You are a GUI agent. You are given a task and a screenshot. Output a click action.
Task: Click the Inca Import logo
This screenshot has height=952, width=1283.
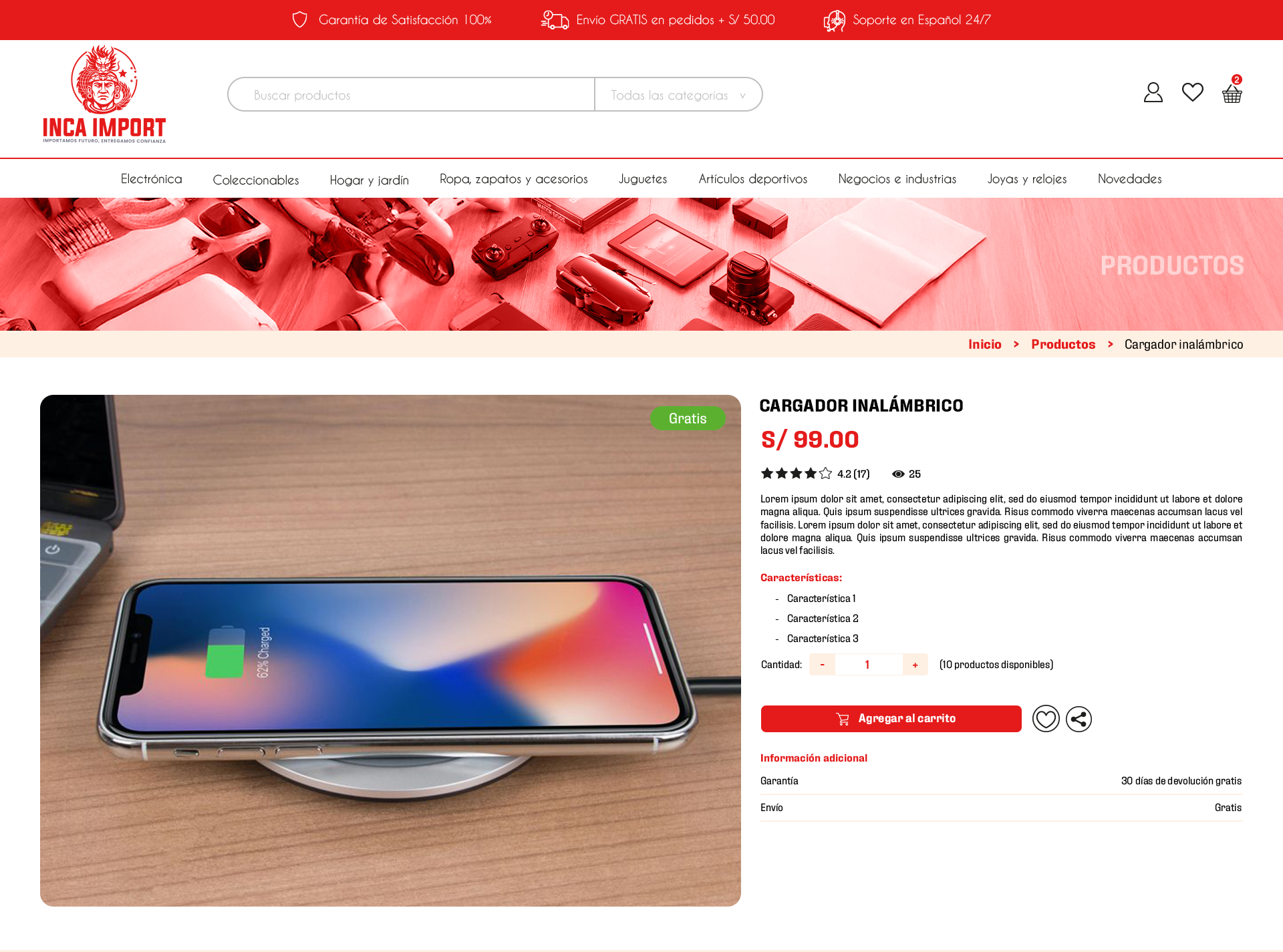pos(104,94)
